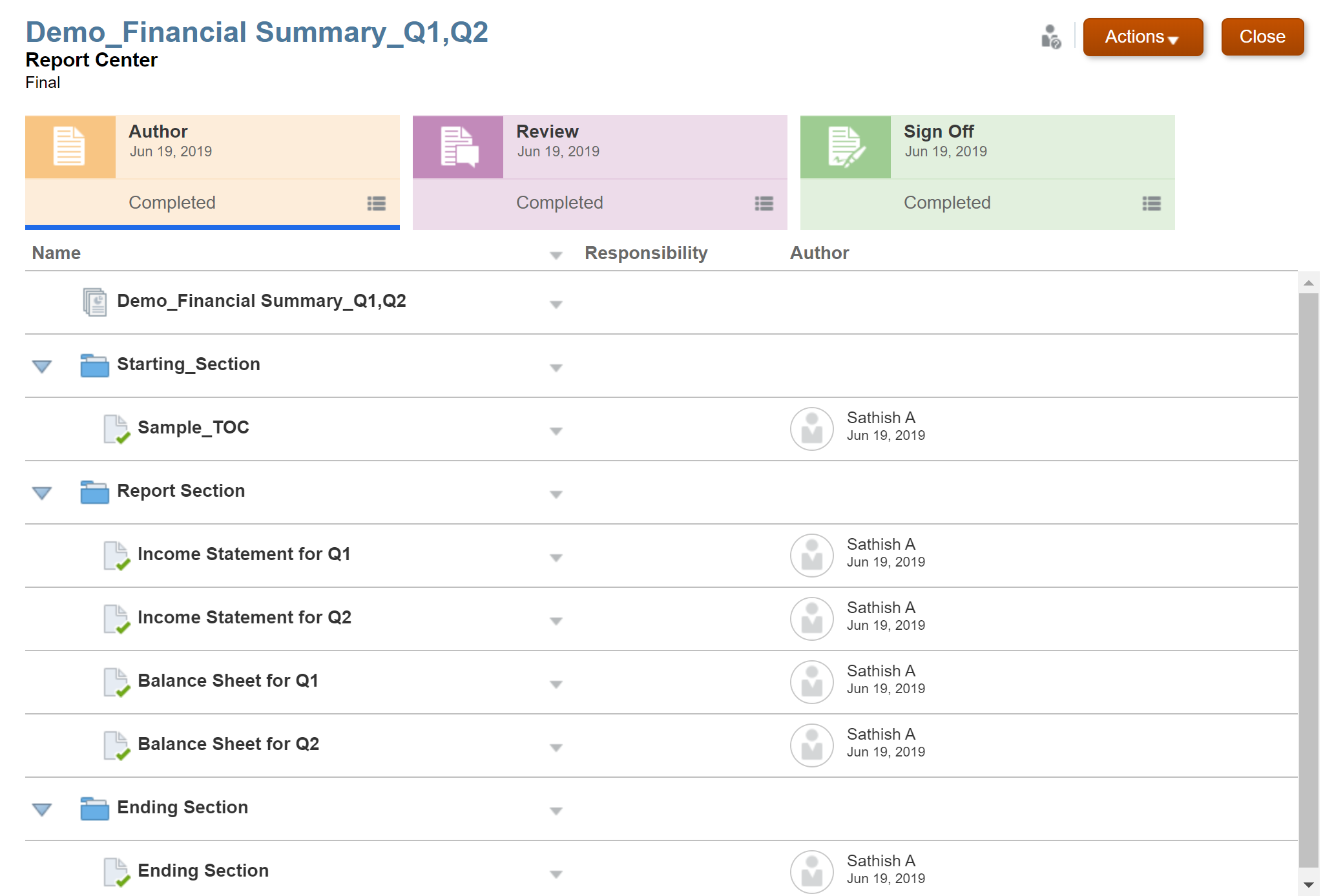Click the report package icon for Demo_Financial Summary
Image resolution: width=1323 pixels, height=896 pixels.
pyautogui.click(x=95, y=302)
